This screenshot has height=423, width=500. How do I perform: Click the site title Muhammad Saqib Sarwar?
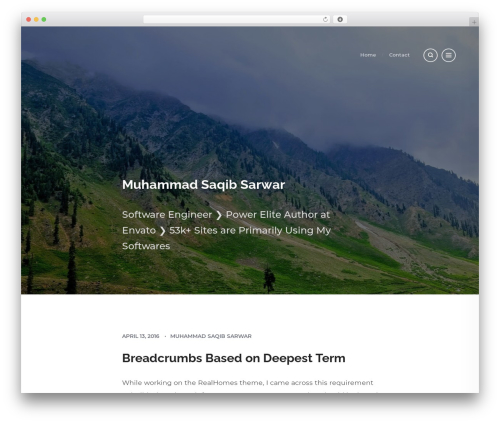[203, 185]
